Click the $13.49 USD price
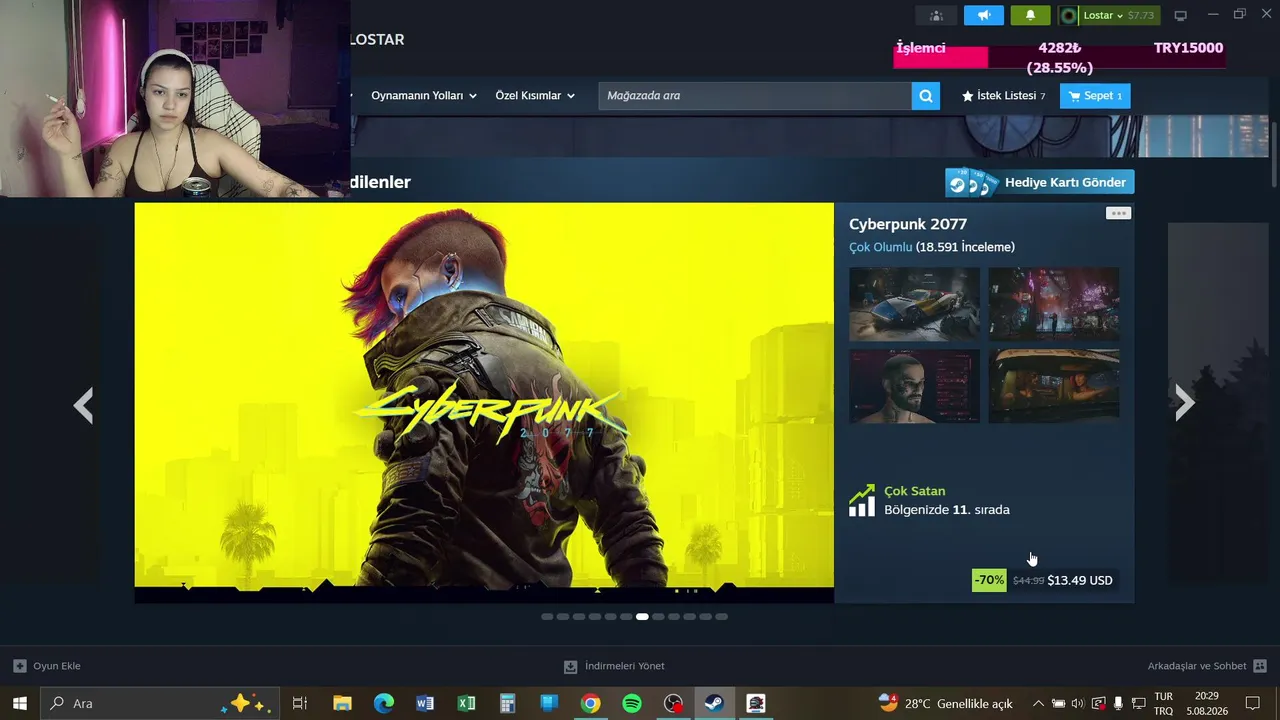This screenshot has height=720, width=1280. (1080, 580)
